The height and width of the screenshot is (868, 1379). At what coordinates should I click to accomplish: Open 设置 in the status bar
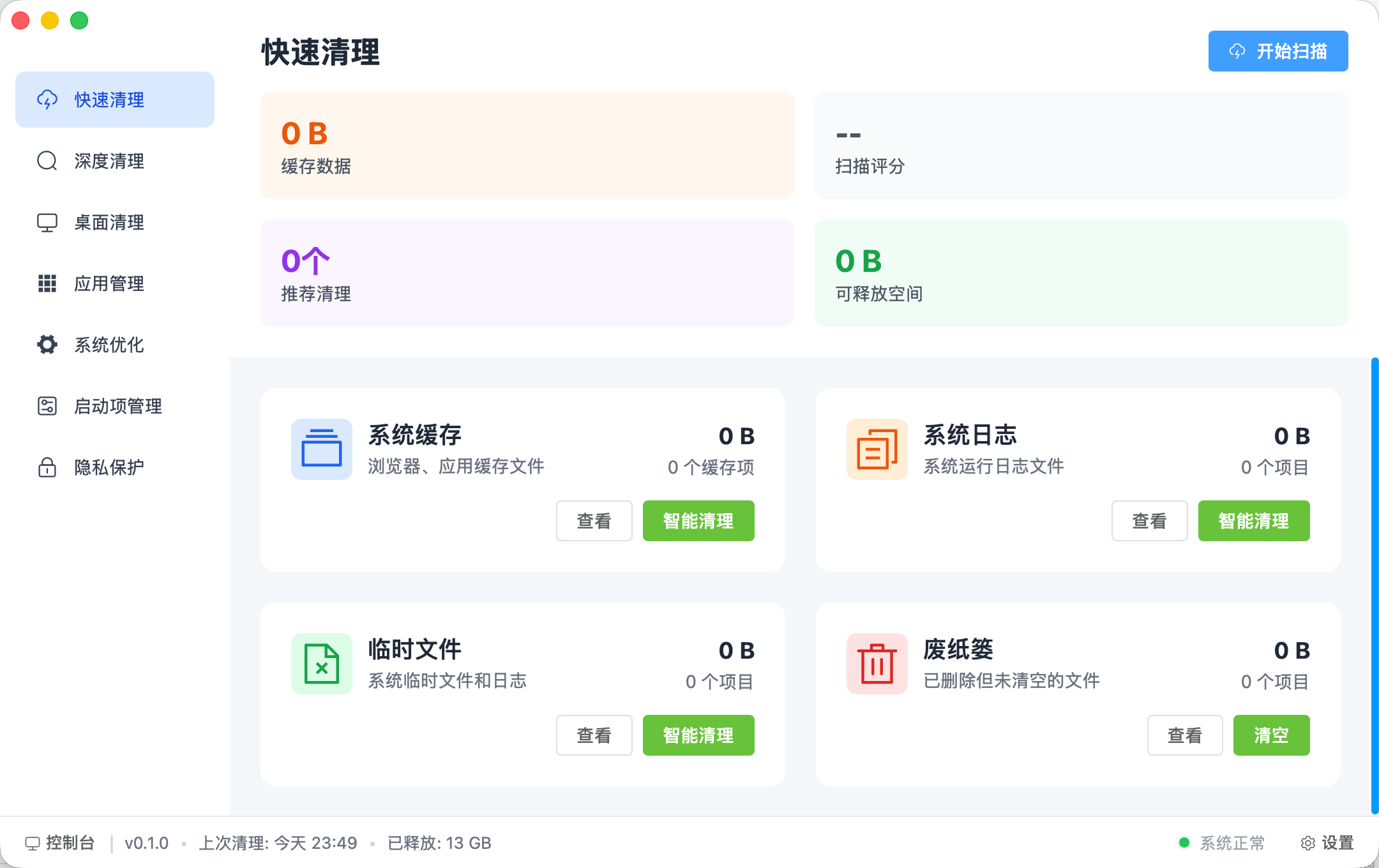click(x=1327, y=843)
